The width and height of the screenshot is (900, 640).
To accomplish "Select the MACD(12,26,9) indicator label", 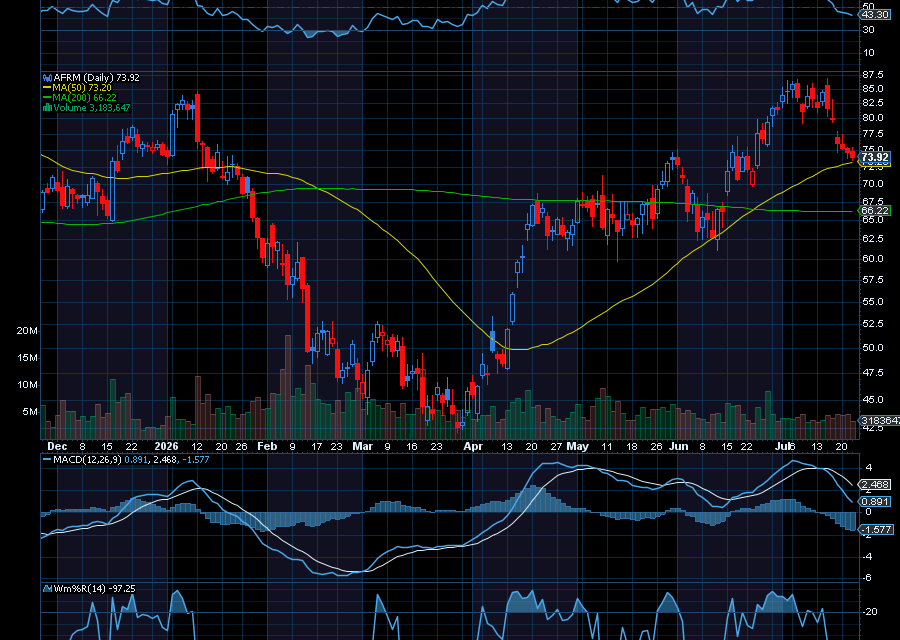I will 87,460.
